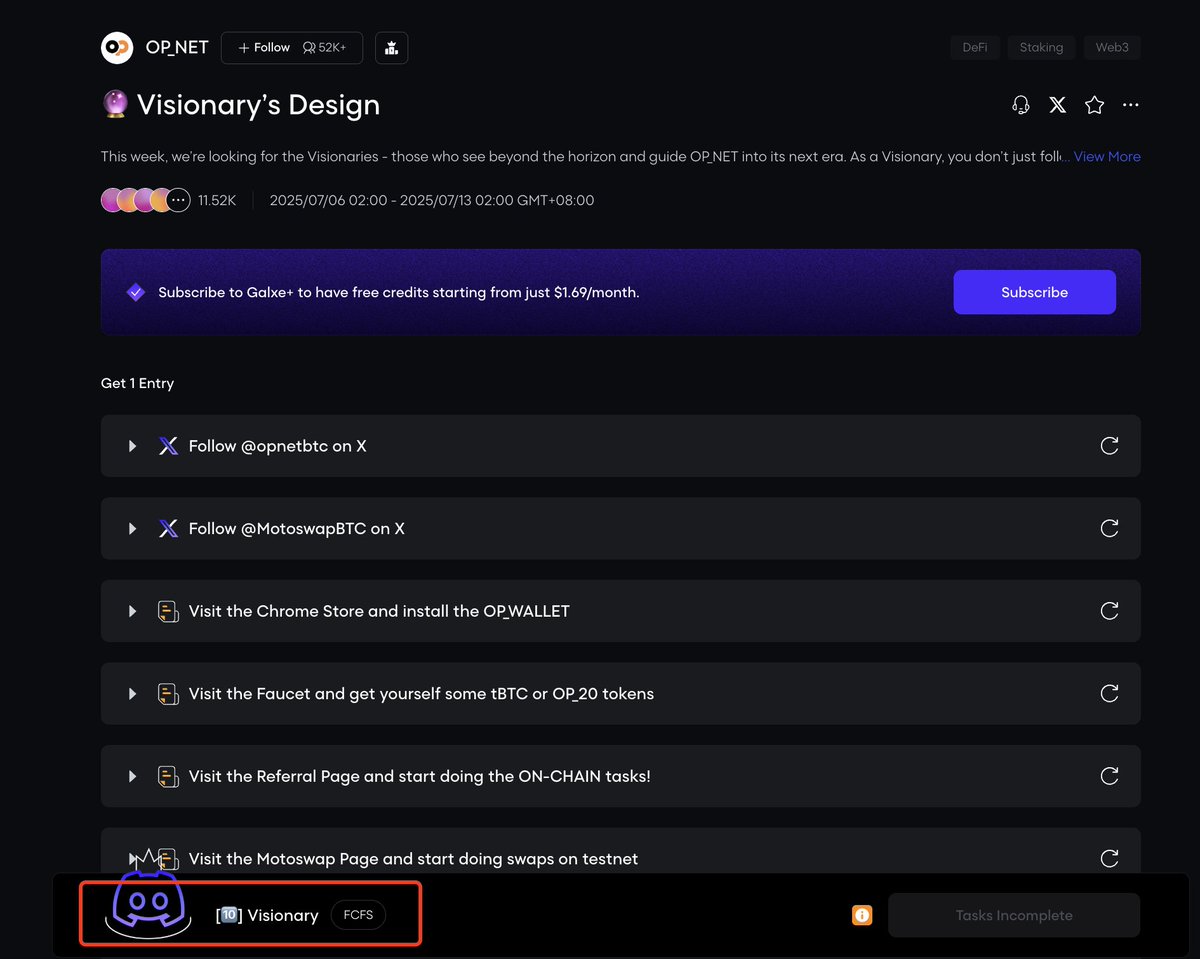This screenshot has height=959, width=1200.
Task: Click the quiz icon on the Faucet task
Action: [168, 693]
